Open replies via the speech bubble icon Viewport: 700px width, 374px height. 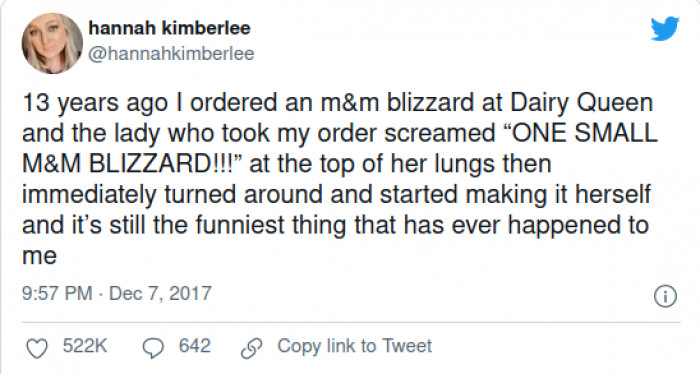(x=153, y=348)
